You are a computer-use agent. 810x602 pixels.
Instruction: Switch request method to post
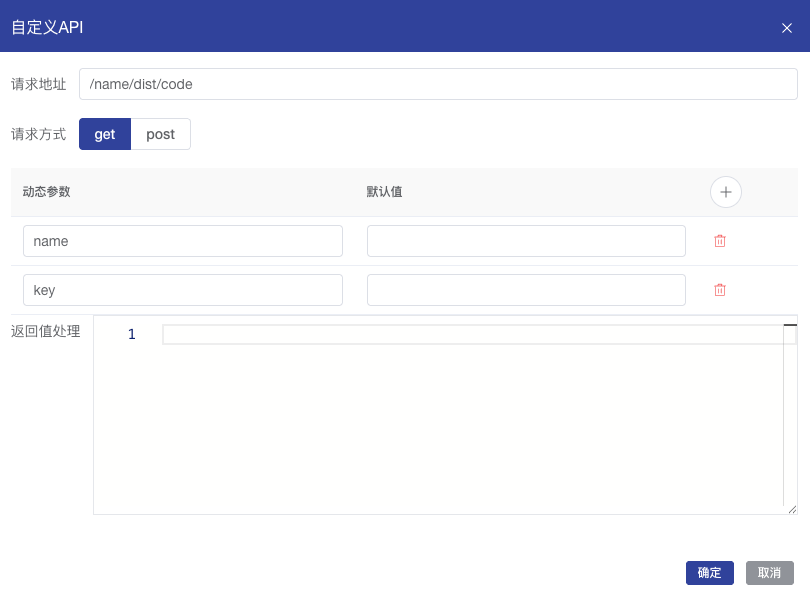(160, 134)
